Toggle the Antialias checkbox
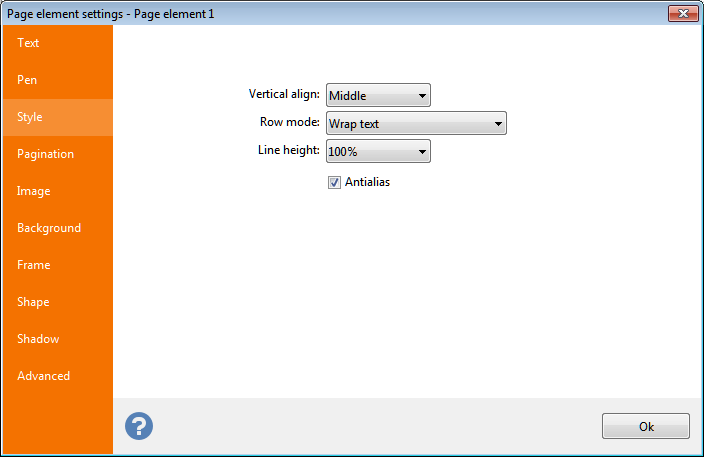 (x=334, y=183)
